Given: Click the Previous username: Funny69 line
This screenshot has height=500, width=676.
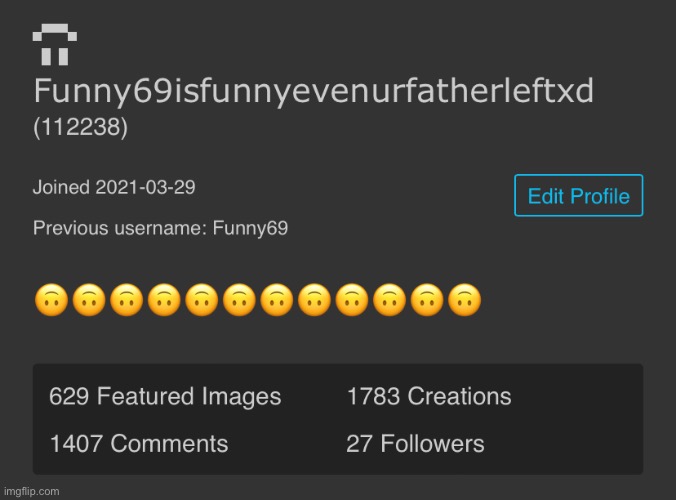Looking at the screenshot, I should [160, 228].
